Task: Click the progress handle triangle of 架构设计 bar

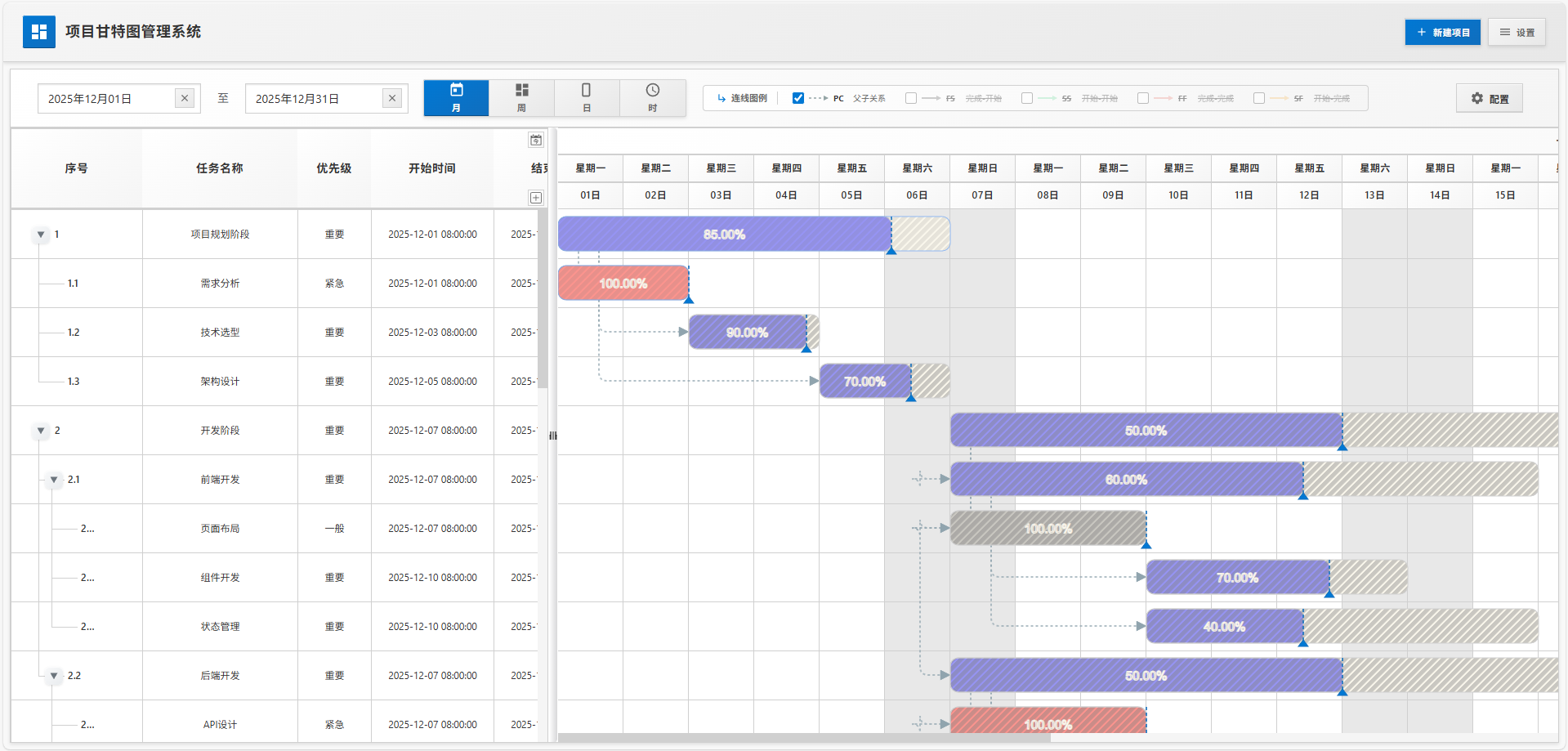Action: click(x=911, y=398)
